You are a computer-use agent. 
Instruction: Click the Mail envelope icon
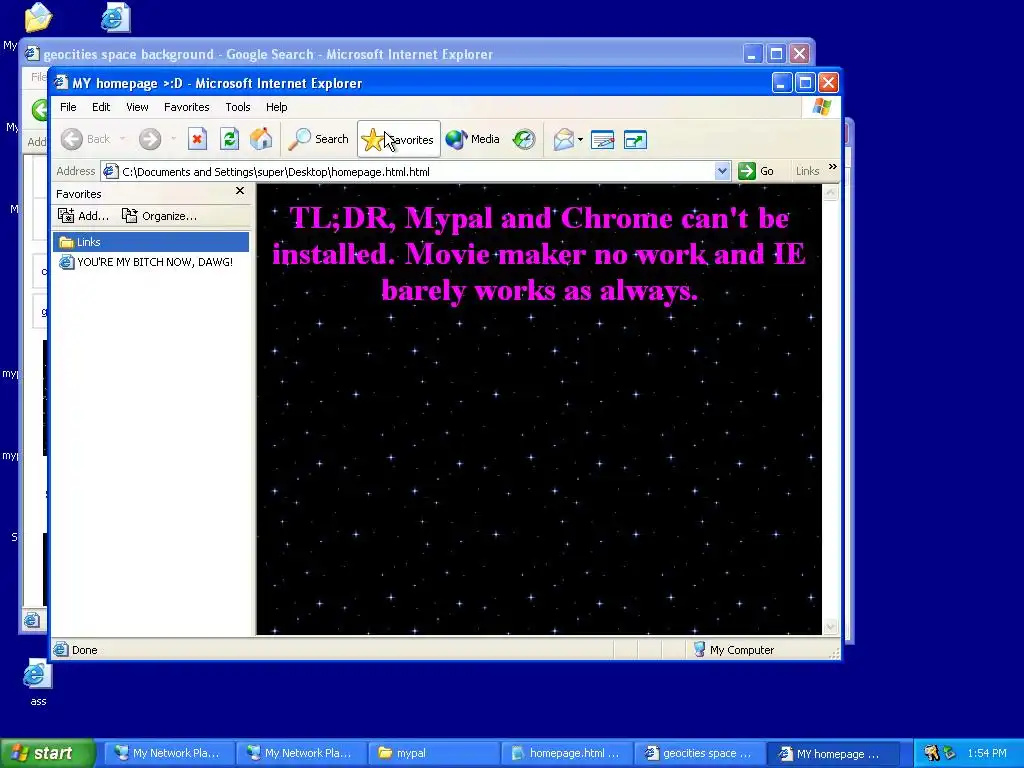[x=564, y=139]
